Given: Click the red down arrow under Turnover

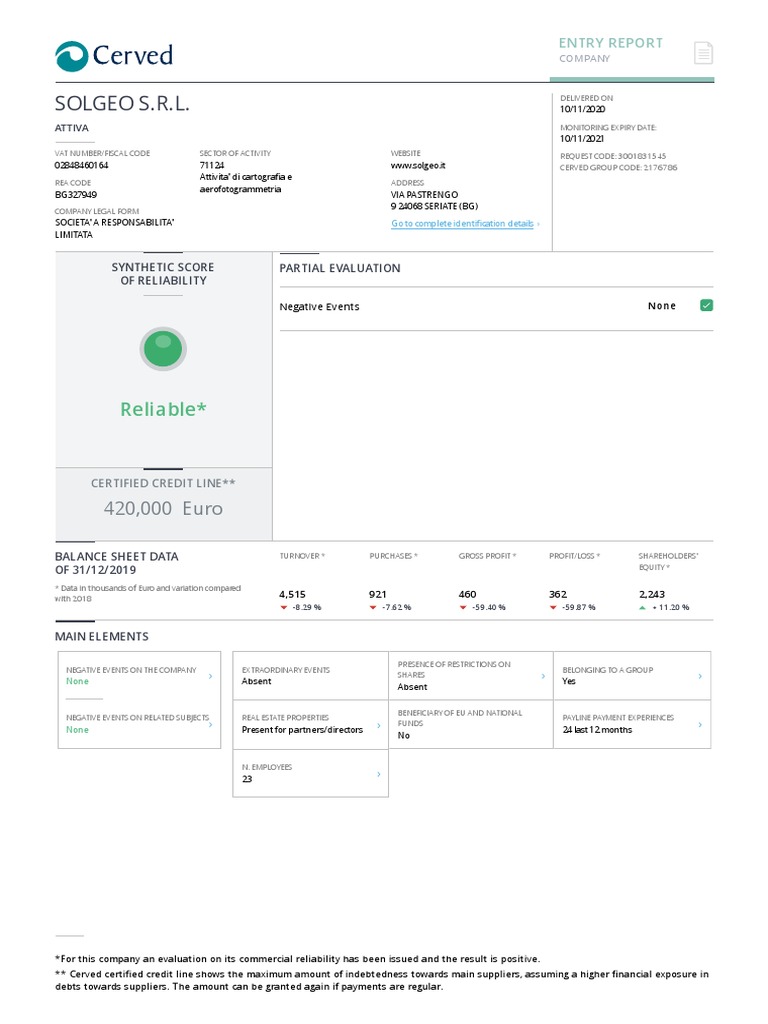Looking at the screenshot, I should (284, 607).
